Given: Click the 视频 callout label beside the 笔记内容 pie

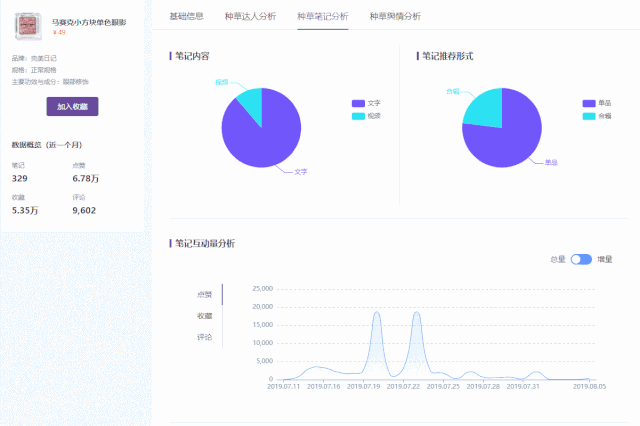Looking at the screenshot, I should (222, 82).
